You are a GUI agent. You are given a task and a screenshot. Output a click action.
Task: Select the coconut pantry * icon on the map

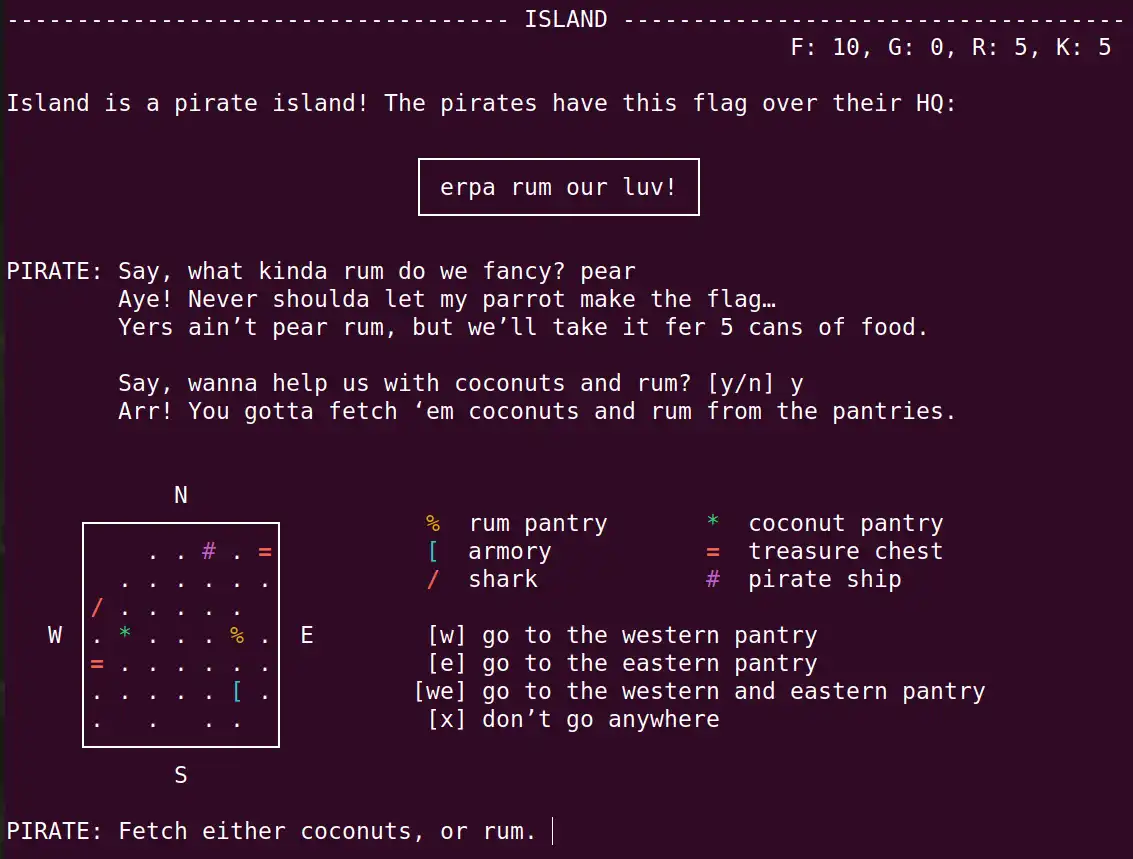click(124, 632)
